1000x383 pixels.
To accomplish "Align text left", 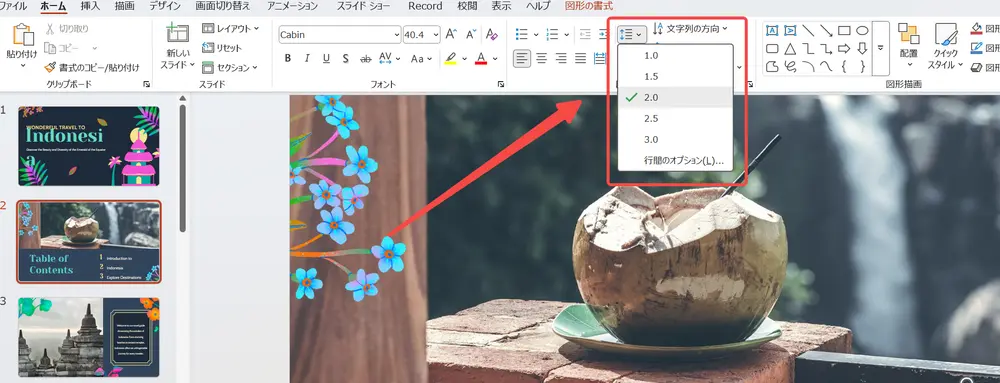I will pos(522,59).
